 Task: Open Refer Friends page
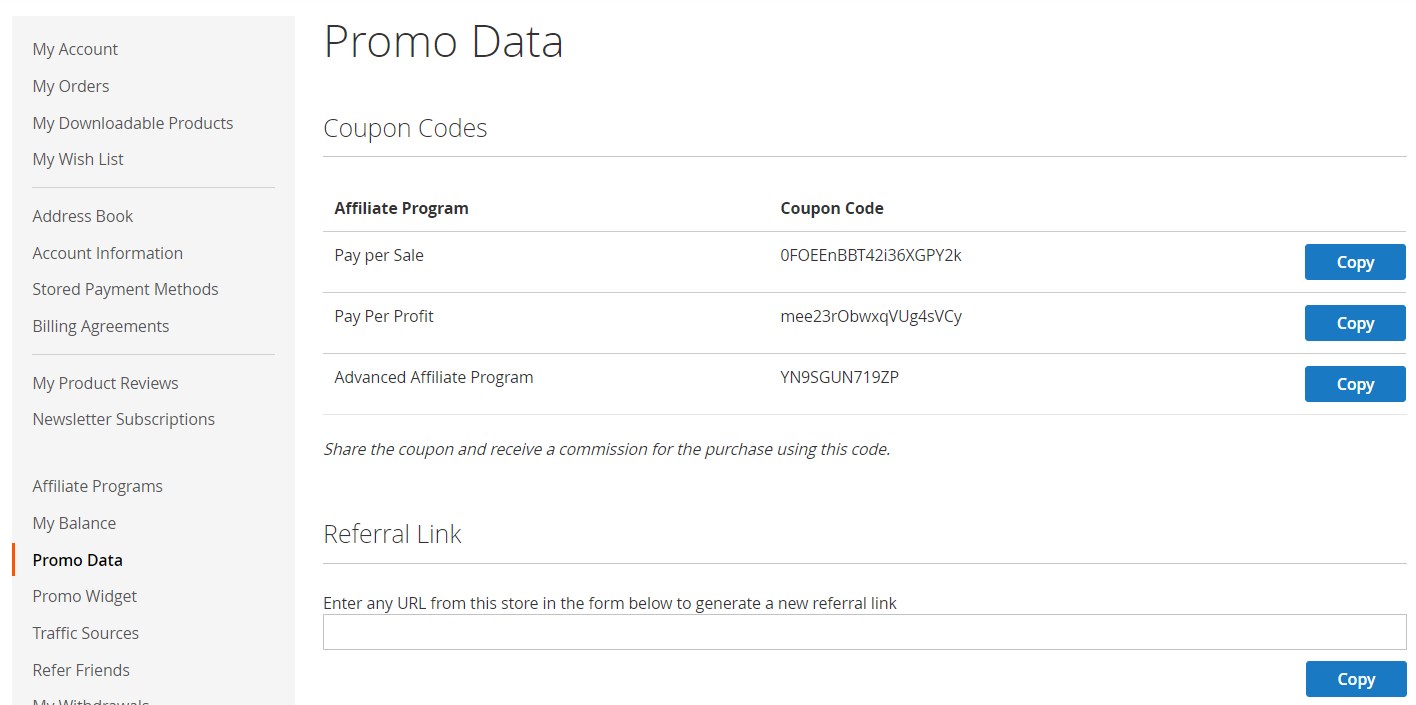coord(81,670)
